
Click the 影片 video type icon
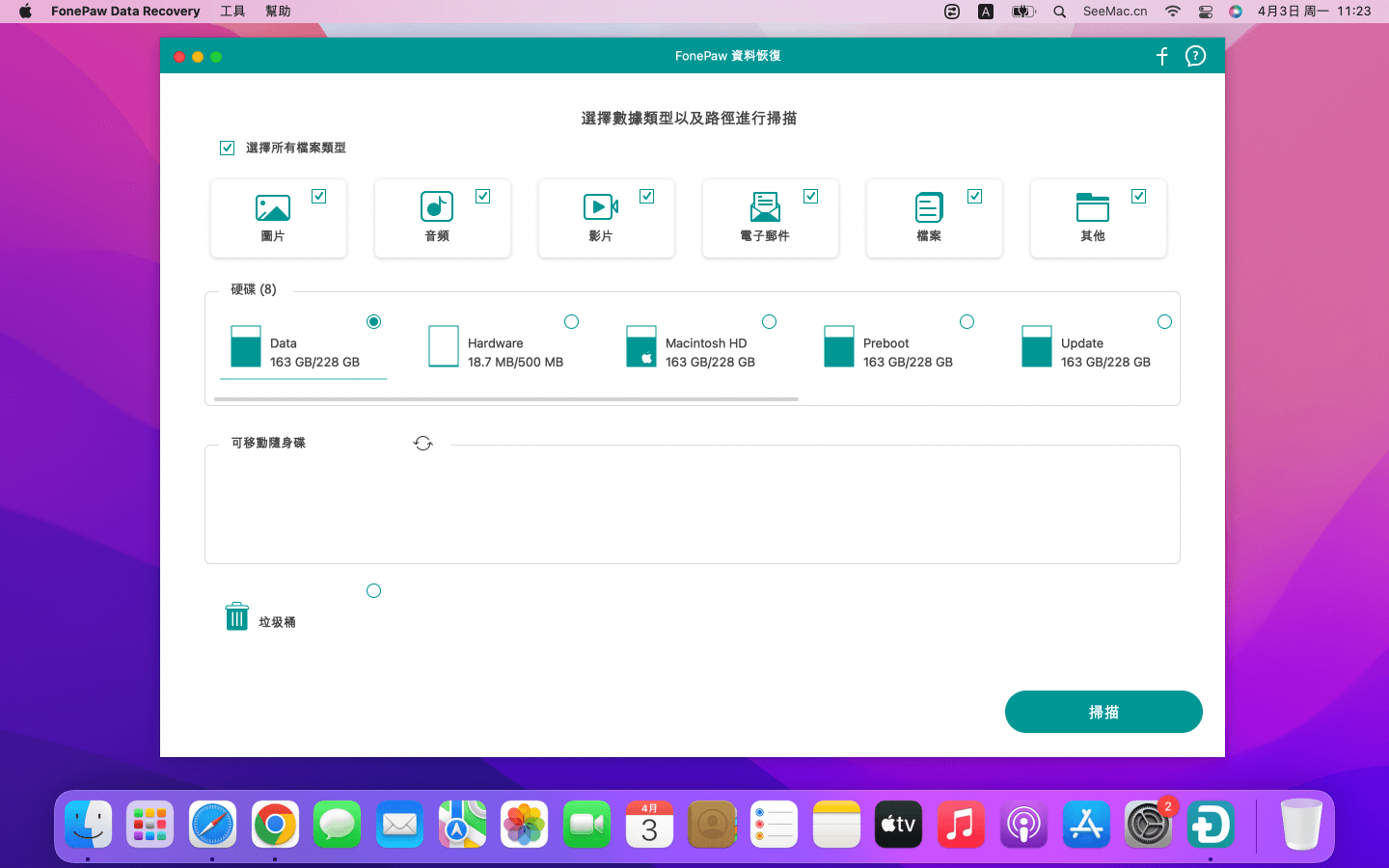(x=601, y=207)
